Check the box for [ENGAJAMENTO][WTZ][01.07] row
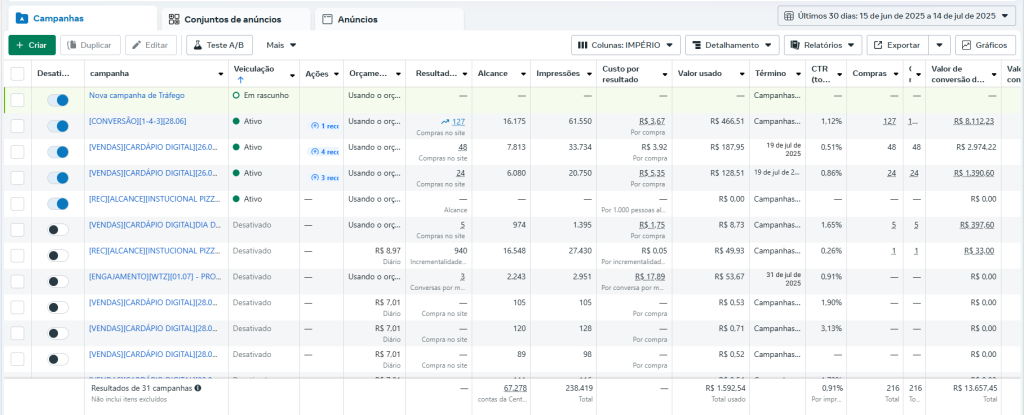The image size is (1024, 415). click(18, 282)
